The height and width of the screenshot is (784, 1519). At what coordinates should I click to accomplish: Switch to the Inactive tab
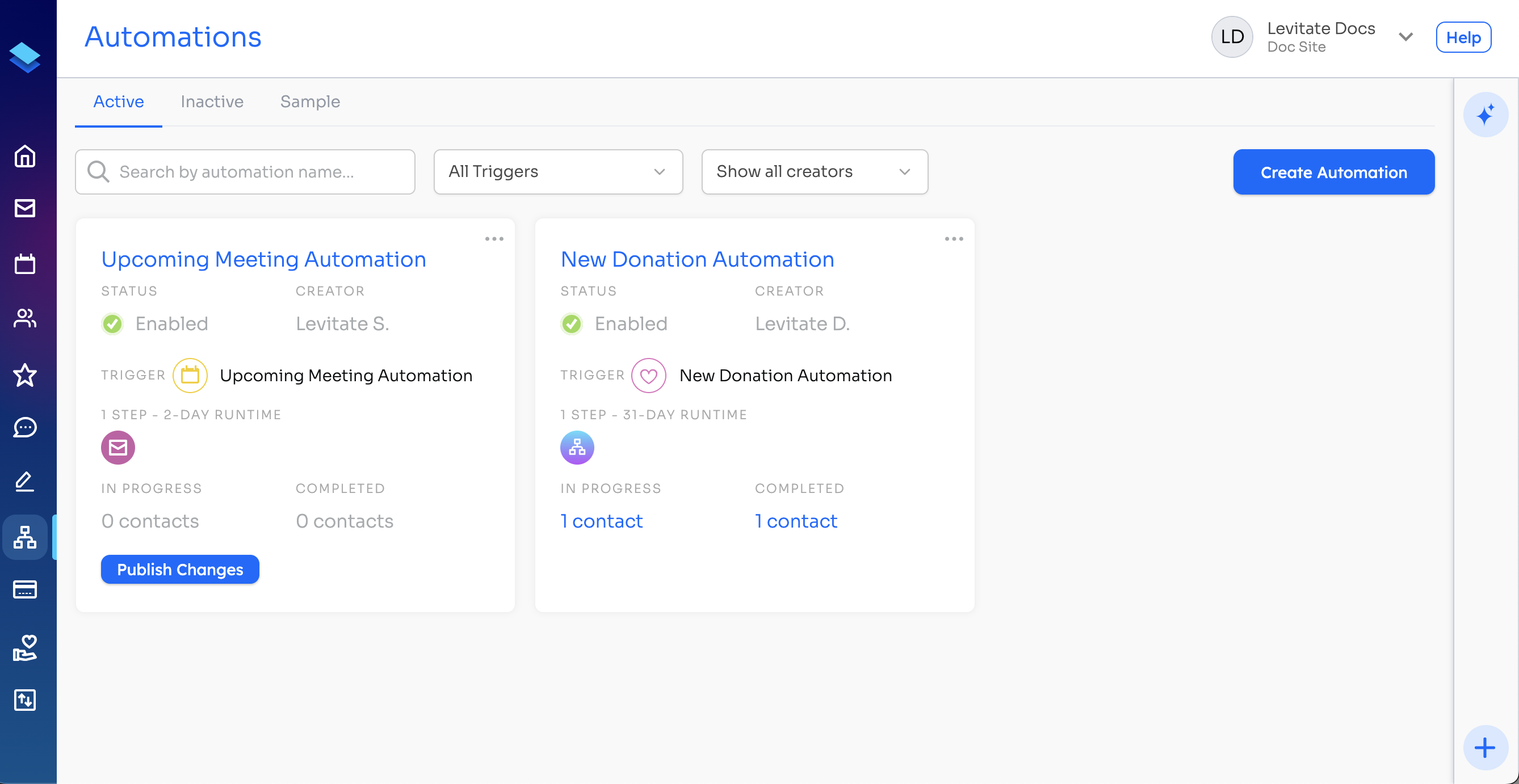(x=212, y=102)
